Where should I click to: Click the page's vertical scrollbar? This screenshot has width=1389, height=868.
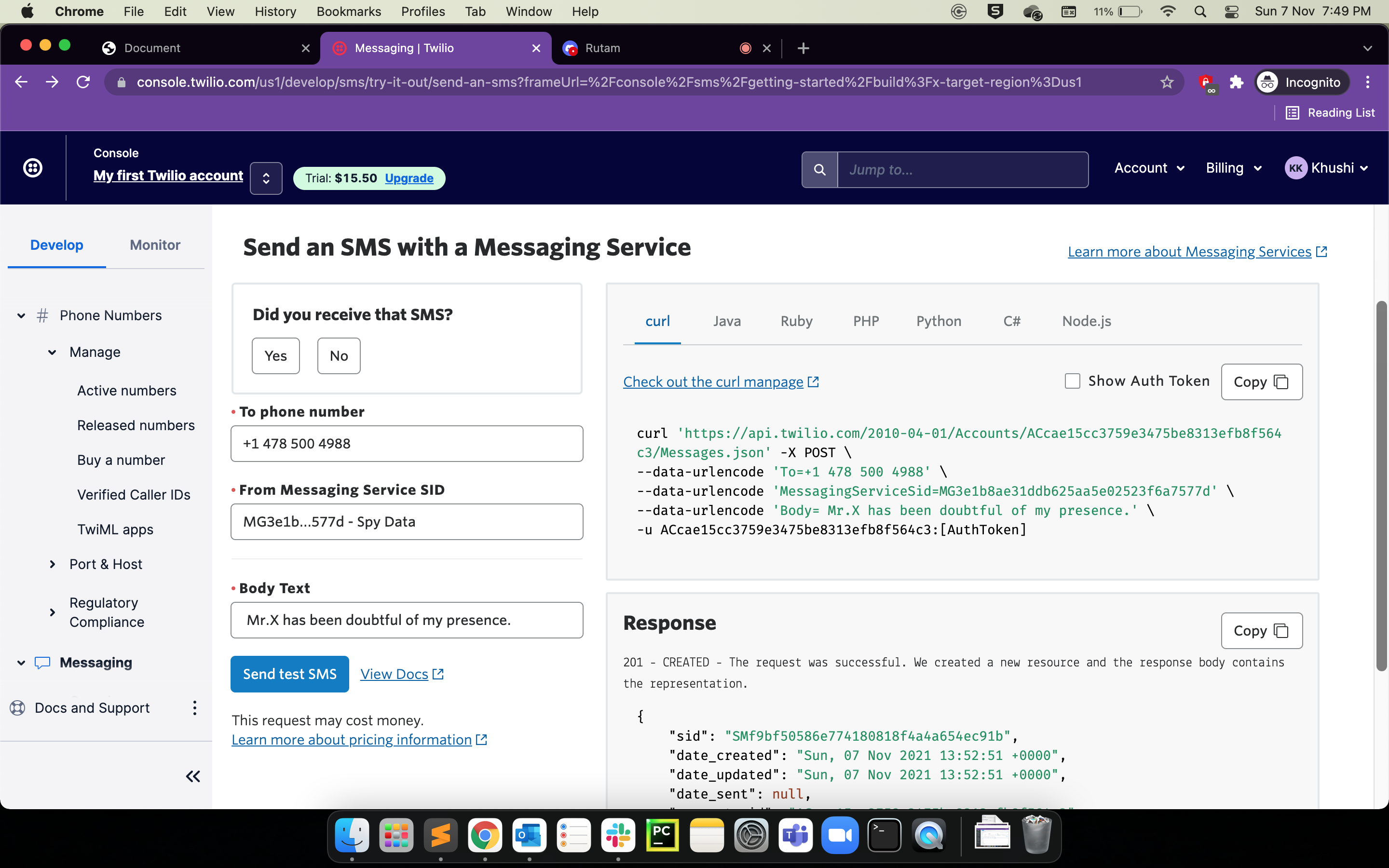[1382, 485]
